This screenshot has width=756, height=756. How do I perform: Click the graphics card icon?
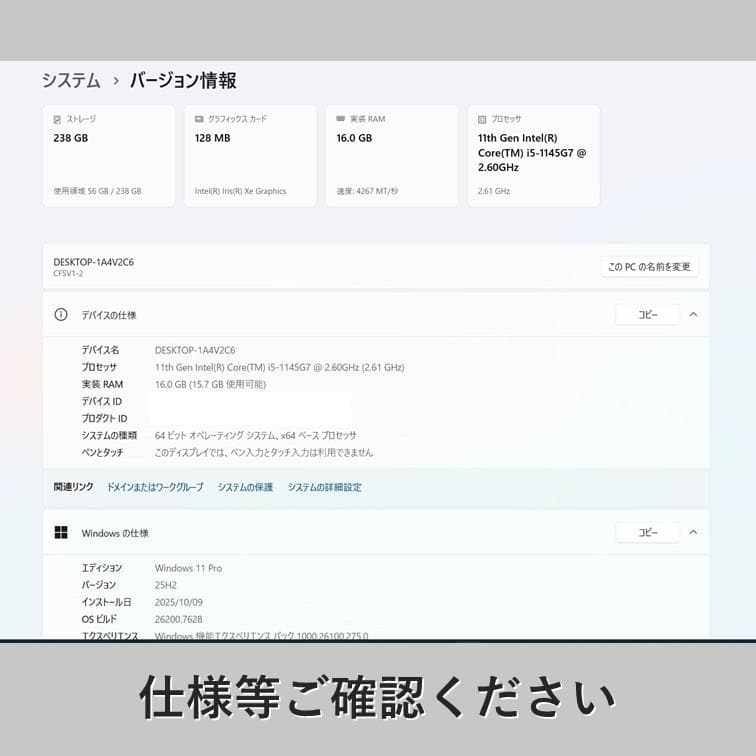coord(199,119)
